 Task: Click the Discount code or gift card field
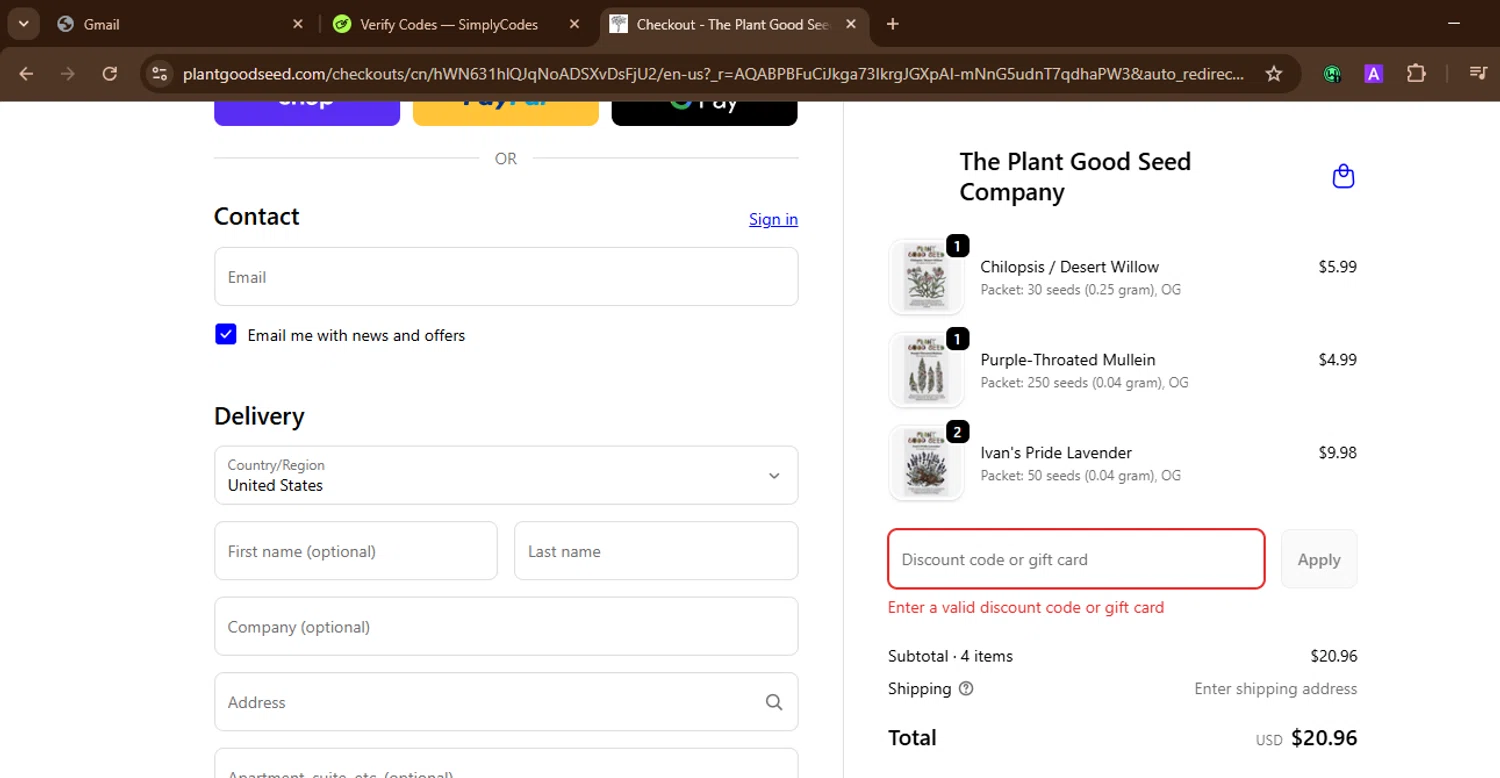pos(1076,559)
